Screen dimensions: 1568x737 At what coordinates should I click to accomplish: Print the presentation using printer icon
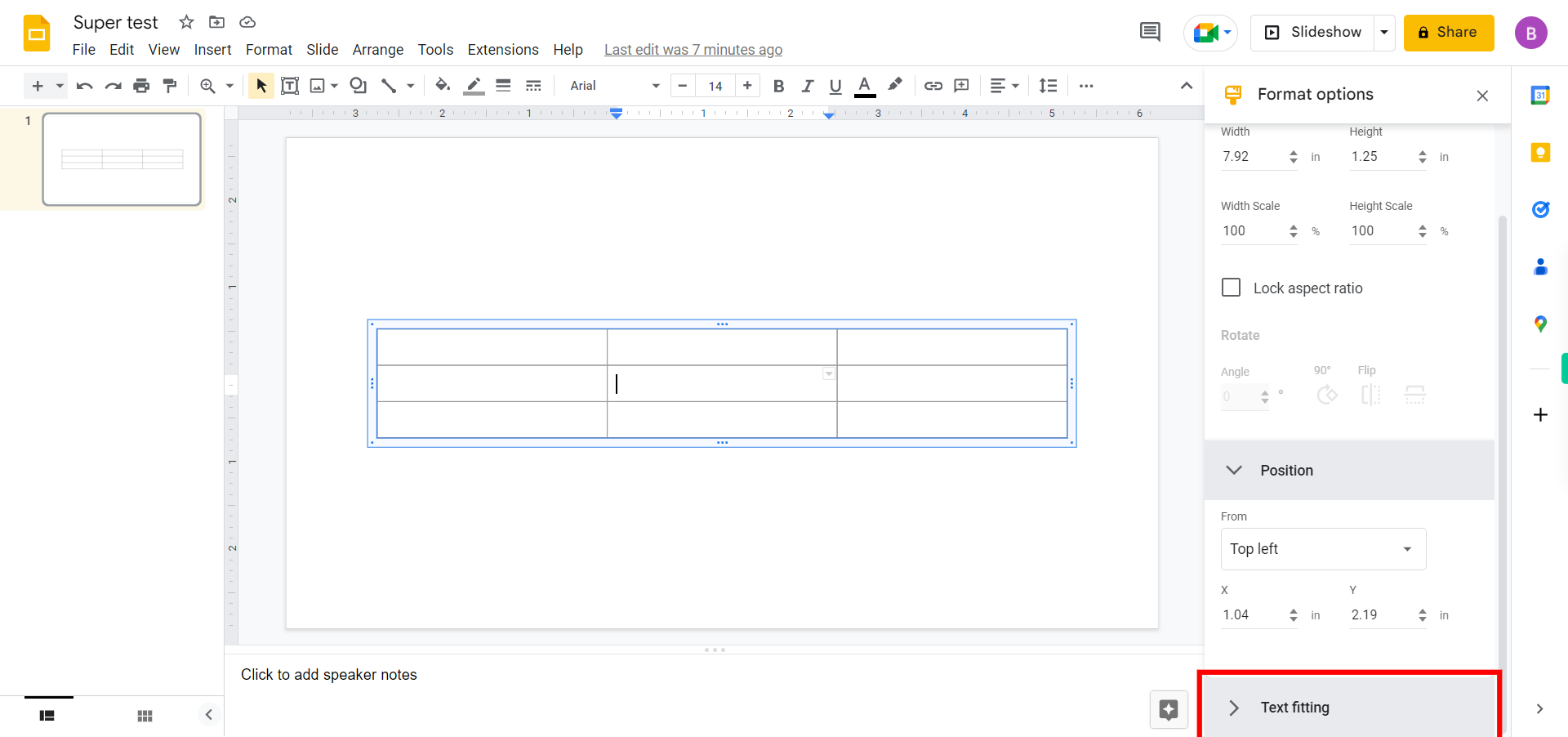coord(141,86)
